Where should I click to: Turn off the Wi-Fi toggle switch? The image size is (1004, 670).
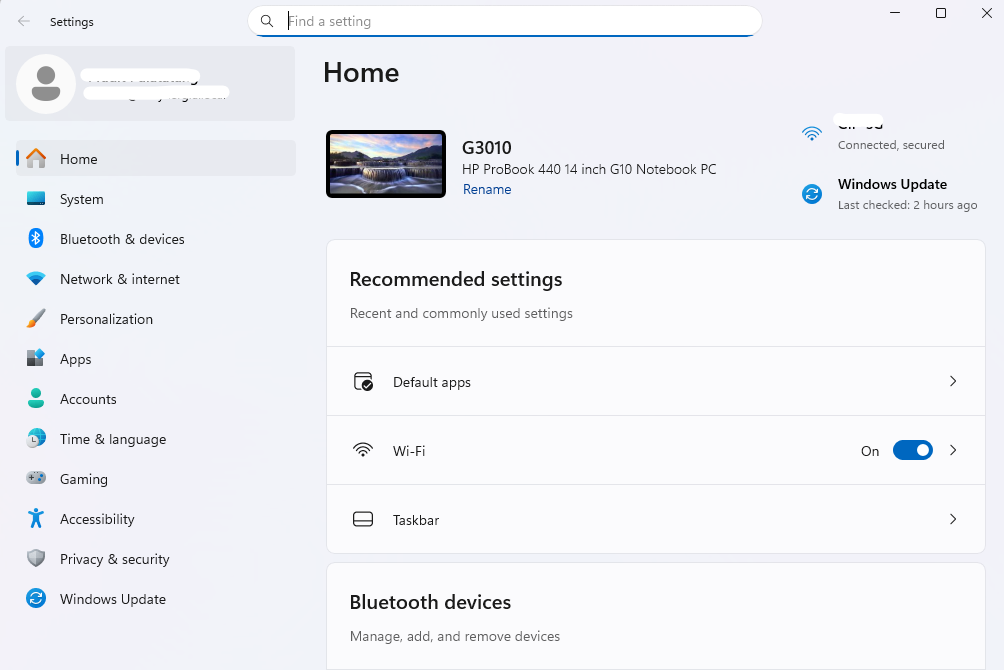pyautogui.click(x=912, y=451)
